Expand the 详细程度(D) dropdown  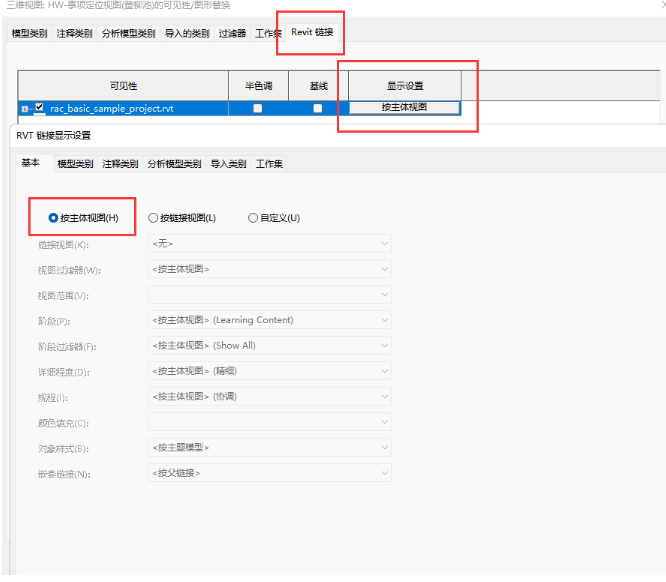[269, 371]
